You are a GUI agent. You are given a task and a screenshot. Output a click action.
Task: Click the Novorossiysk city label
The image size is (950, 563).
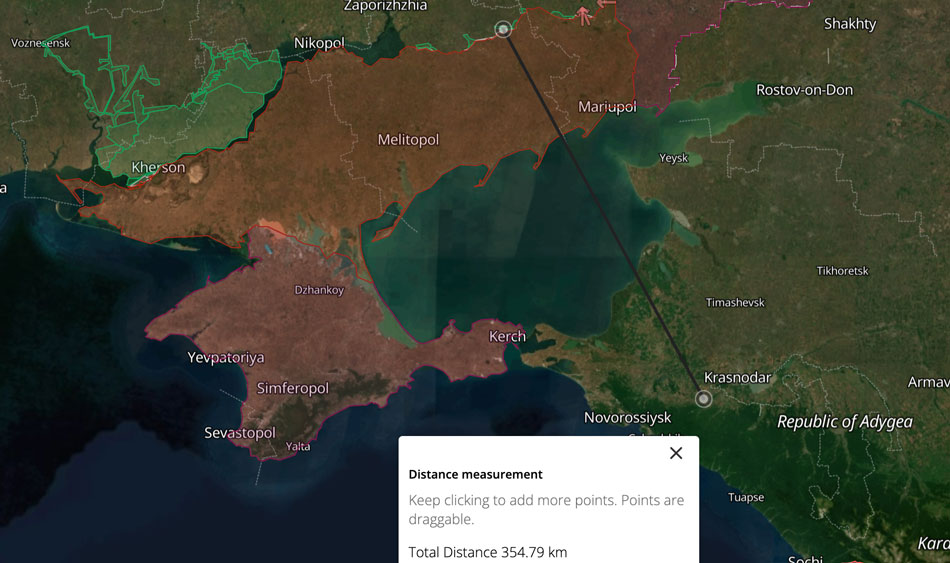(x=628, y=418)
